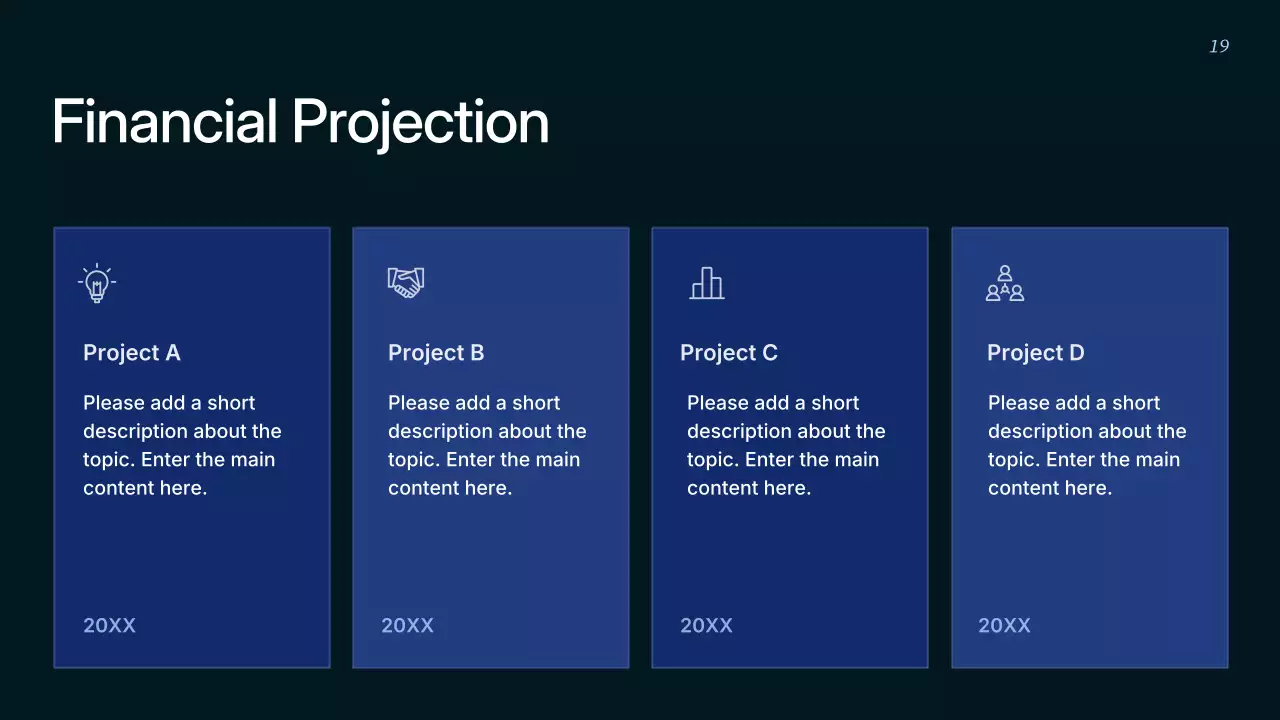Click the lightbulb icon in Project A card
The width and height of the screenshot is (1280, 720).
(x=97, y=284)
